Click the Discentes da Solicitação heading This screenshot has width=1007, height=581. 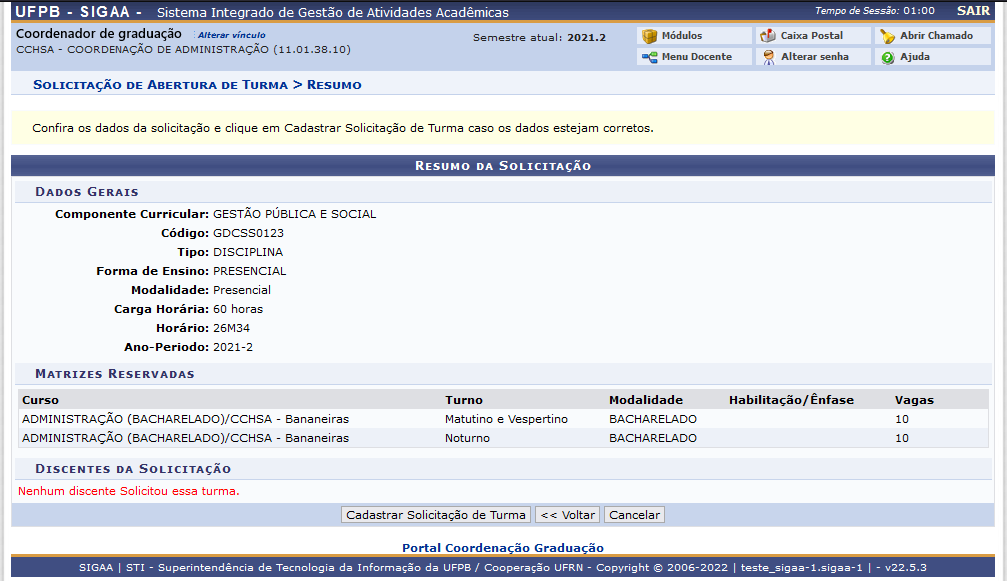pyautogui.click(x=133, y=469)
